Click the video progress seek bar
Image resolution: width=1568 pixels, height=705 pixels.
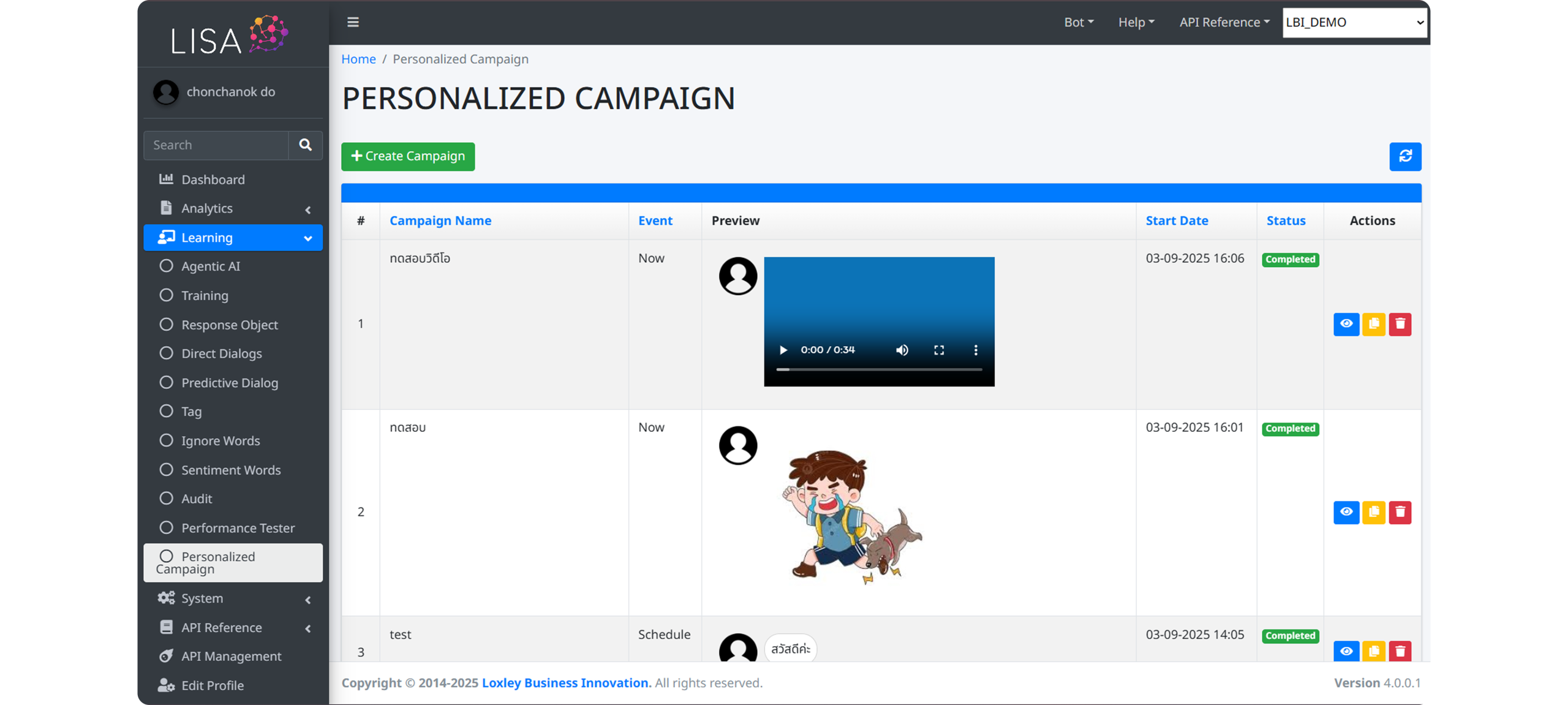click(x=879, y=369)
